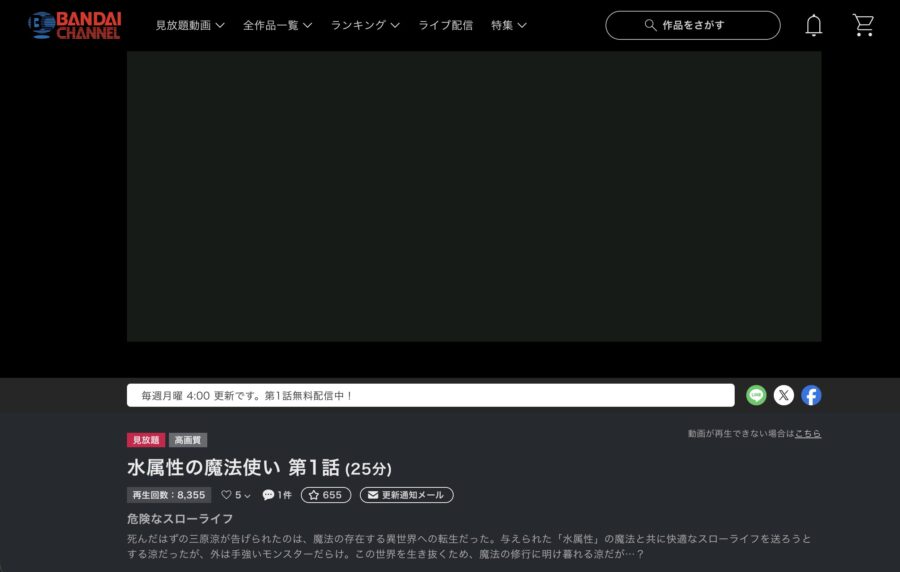
Task: Click the Bandai Channel logo
Action: [x=74, y=25]
